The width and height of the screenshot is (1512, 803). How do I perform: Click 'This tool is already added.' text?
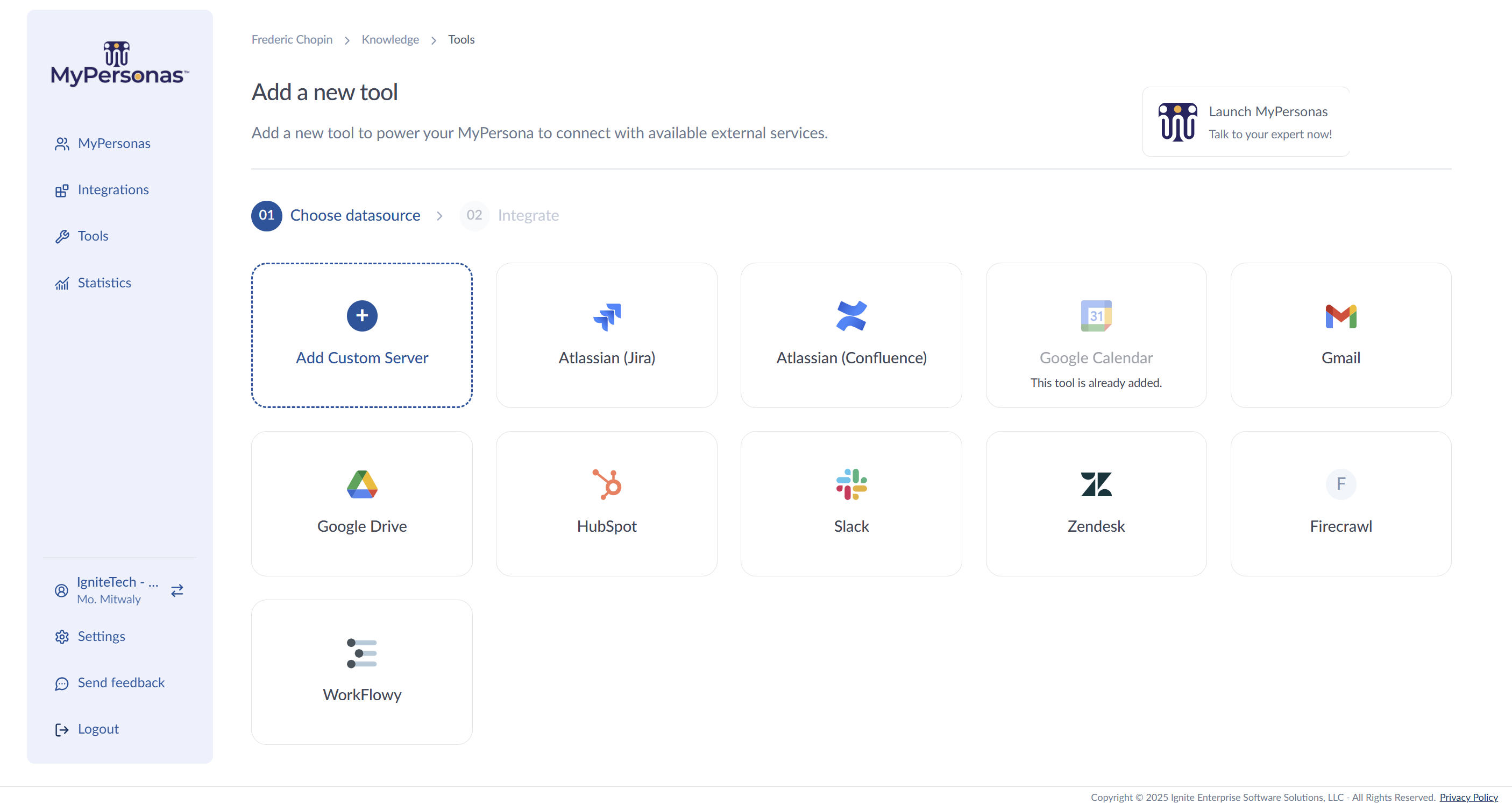pyautogui.click(x=1096, y=383)
